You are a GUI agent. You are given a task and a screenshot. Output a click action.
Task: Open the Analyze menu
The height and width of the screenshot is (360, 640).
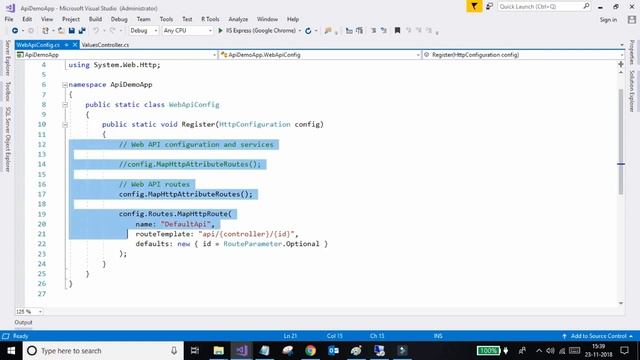(x=238, y=19)
